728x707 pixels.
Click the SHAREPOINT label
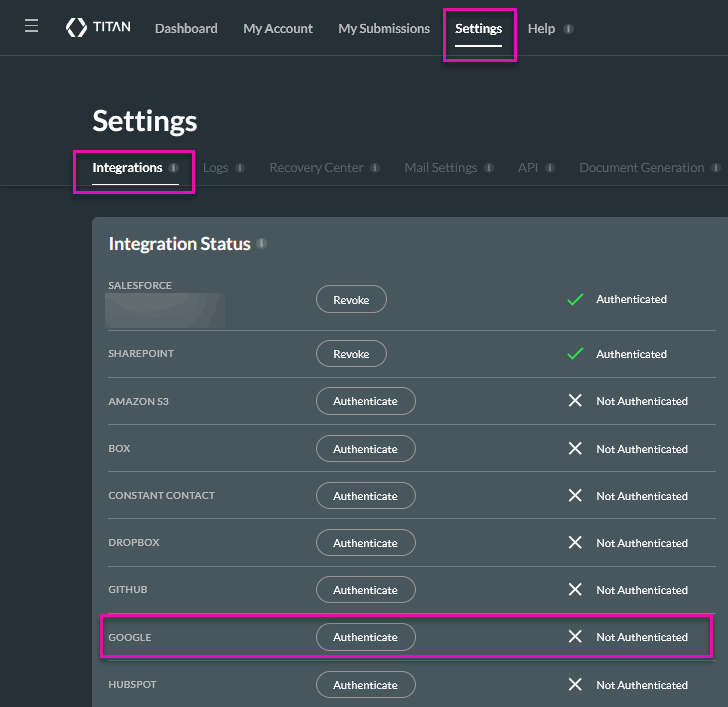pyautogui.click(x=141, y=354)
